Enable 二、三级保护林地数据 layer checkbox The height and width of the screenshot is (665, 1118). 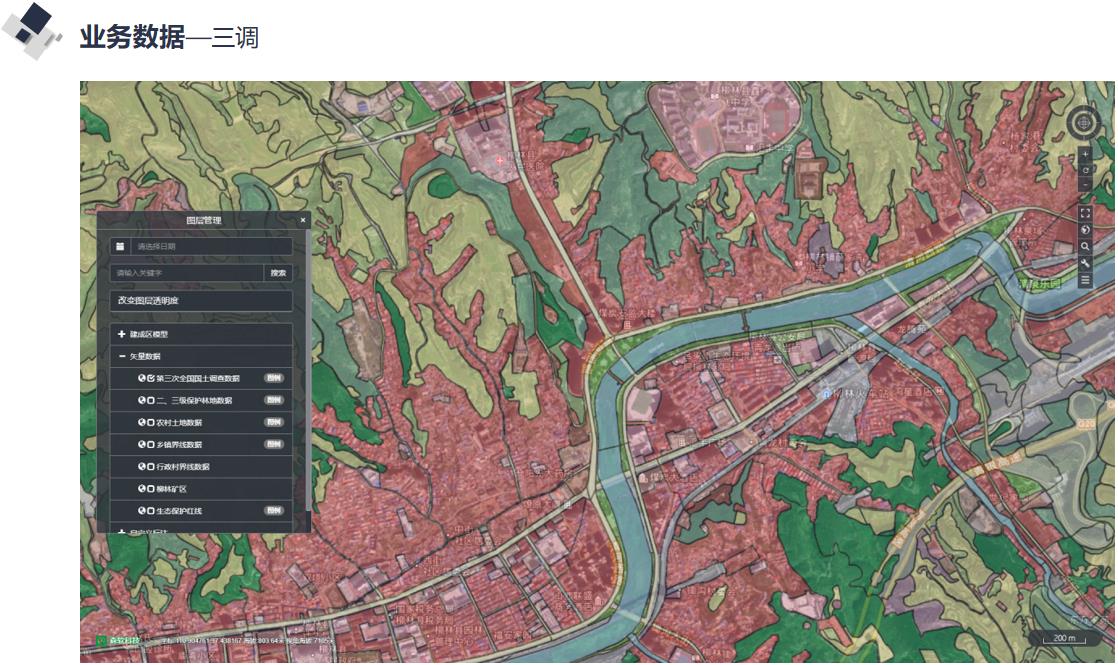click(x=151, y=400)
